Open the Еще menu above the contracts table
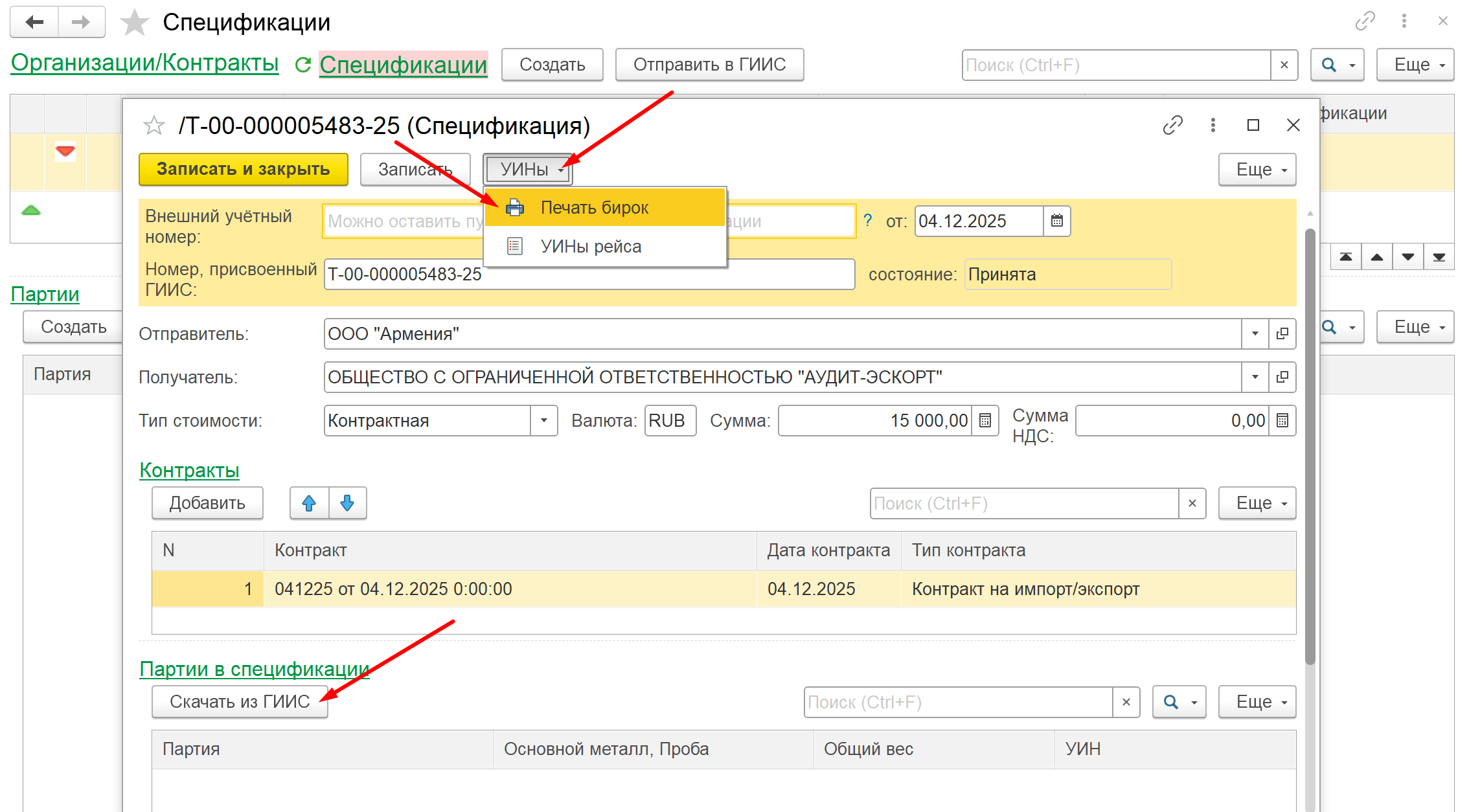This screenshot has width=1469, height=812. point(1257,503)
